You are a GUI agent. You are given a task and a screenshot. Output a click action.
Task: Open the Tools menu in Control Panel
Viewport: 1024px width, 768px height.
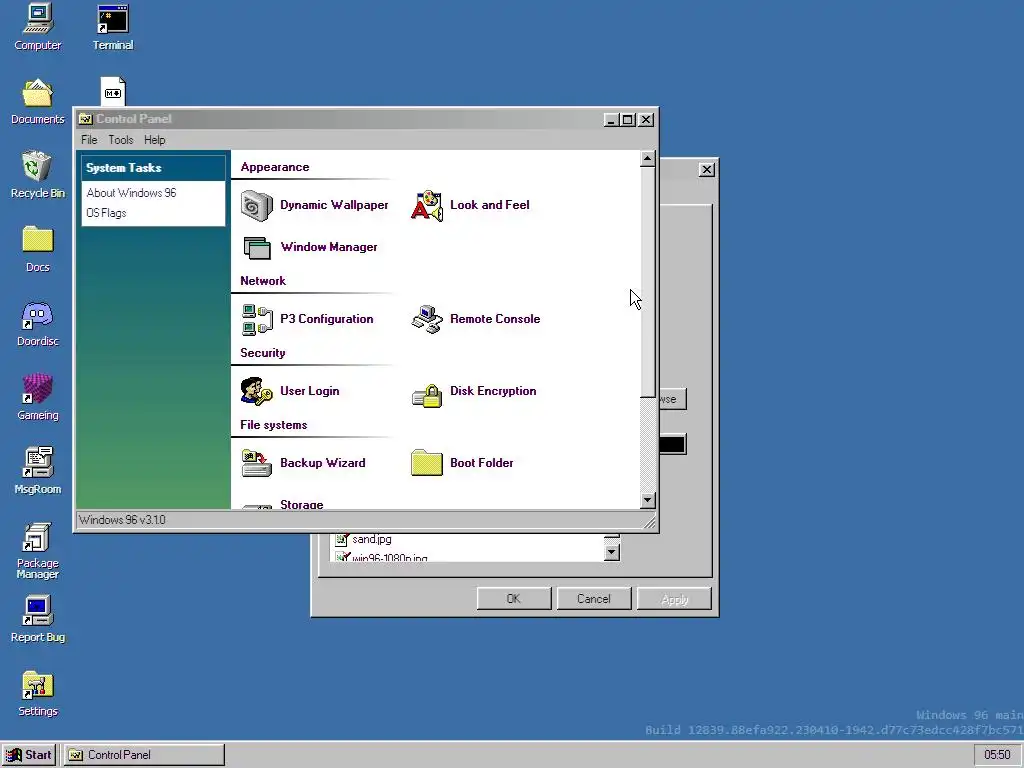tap(121, 140)
